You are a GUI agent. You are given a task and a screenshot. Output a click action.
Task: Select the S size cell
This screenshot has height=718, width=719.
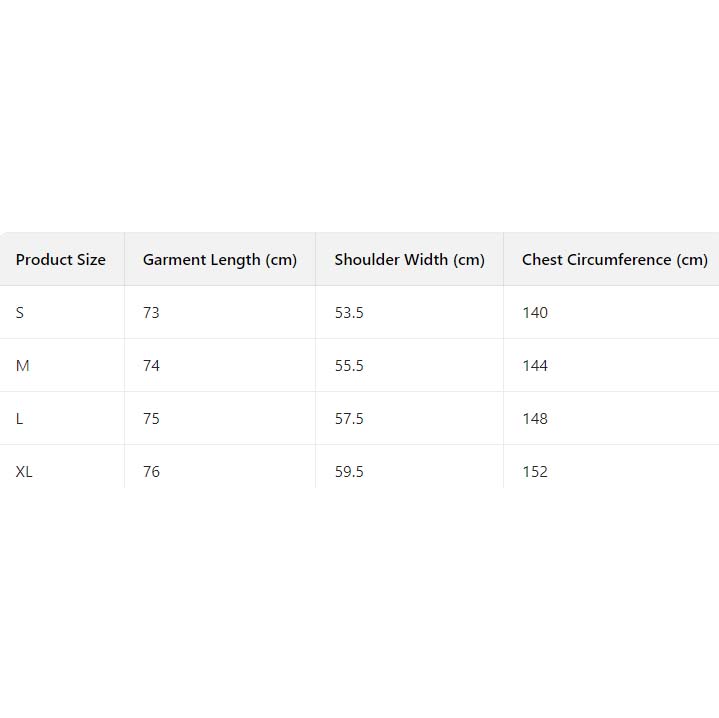coord(20,313)
